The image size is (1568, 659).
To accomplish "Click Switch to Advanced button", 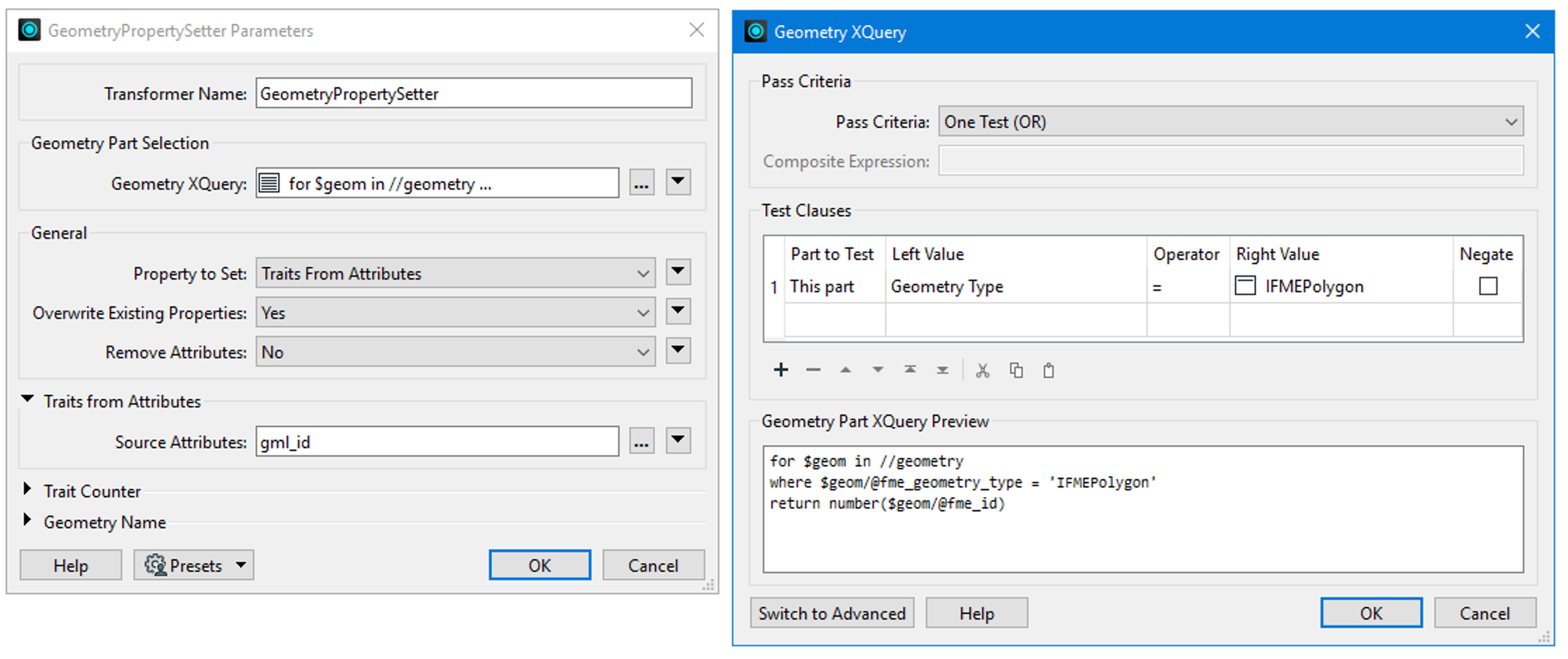I will (832, 613).
